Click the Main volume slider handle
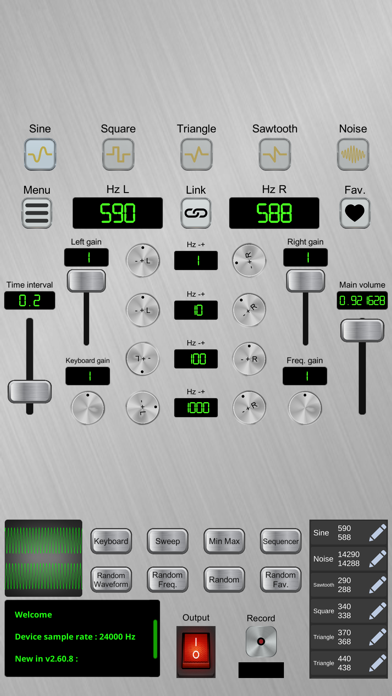This screenshot has width=392, height=696. pos(362,330)
